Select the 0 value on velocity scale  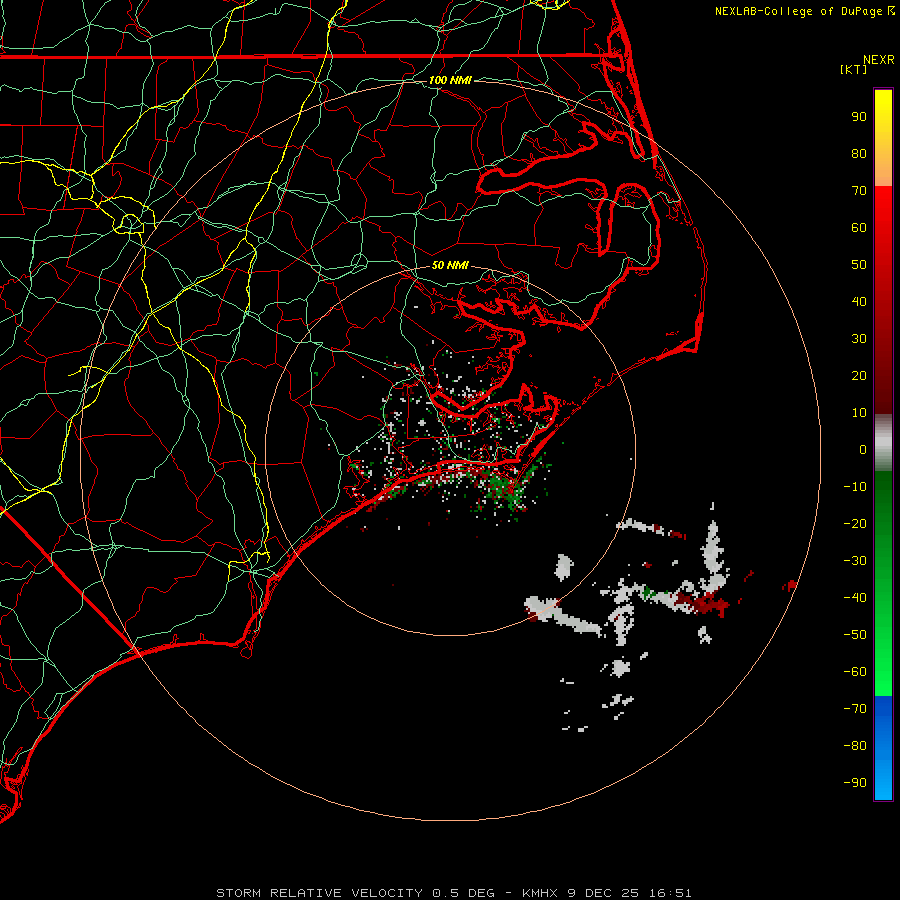(863, 449)
